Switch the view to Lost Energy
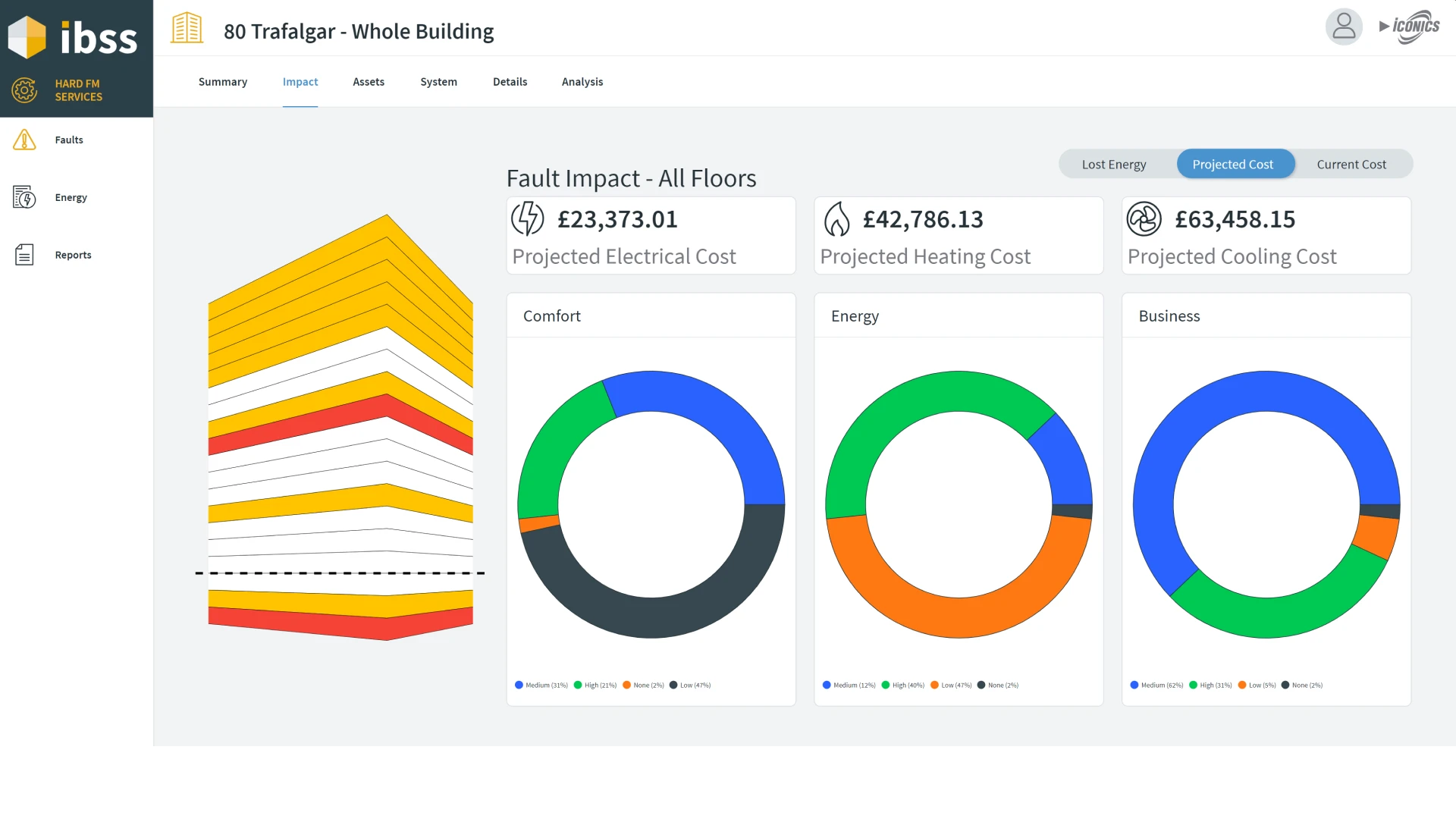Screen dimensions: 1456x819 pyautogui.click(x=1114, y=165)
